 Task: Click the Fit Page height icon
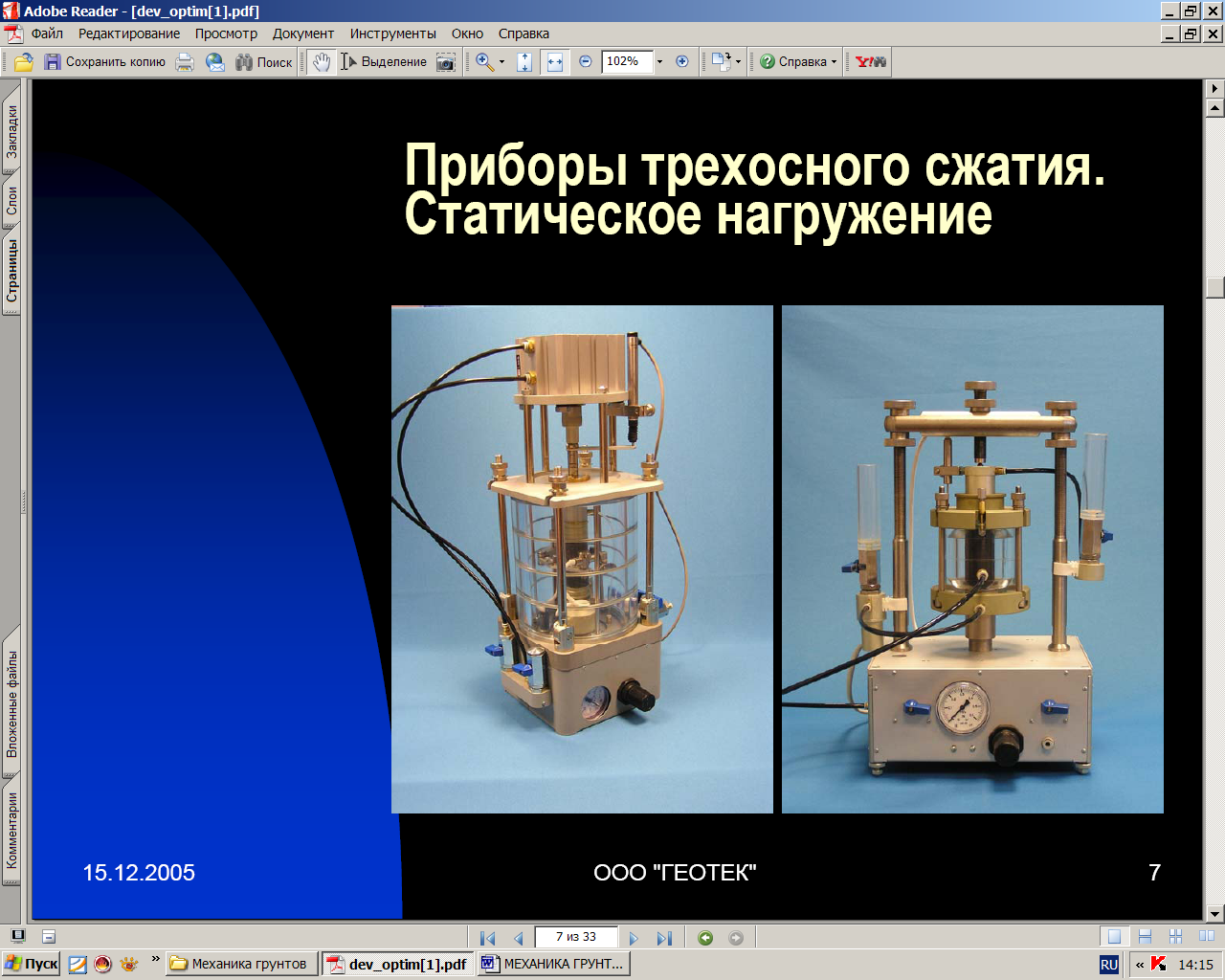pyautogui.click(x=524, y=62)
